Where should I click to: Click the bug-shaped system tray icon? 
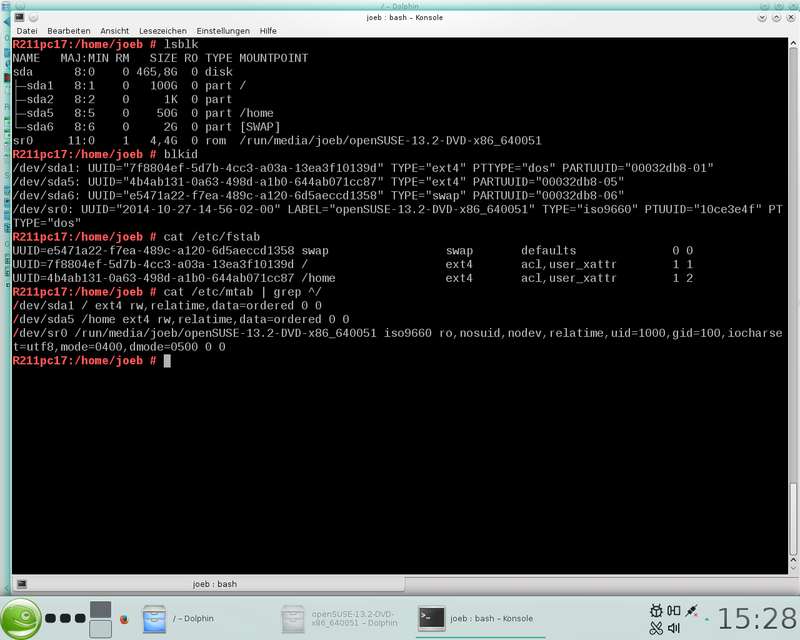(x=656, y=610)
